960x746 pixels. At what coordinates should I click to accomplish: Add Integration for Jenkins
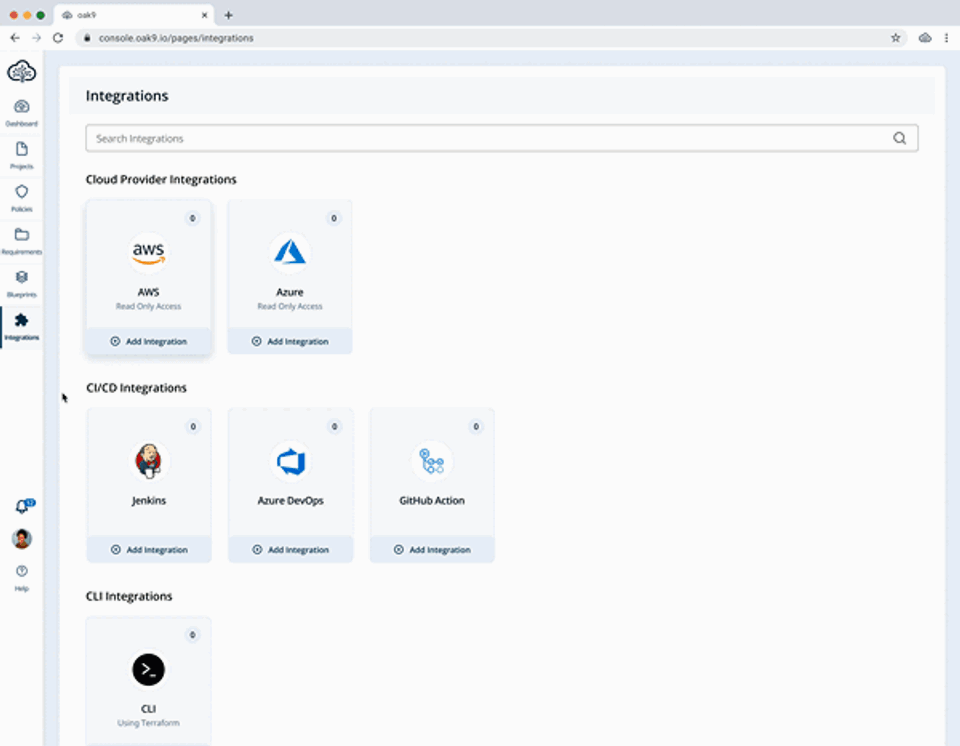click(x=149, y=549)
